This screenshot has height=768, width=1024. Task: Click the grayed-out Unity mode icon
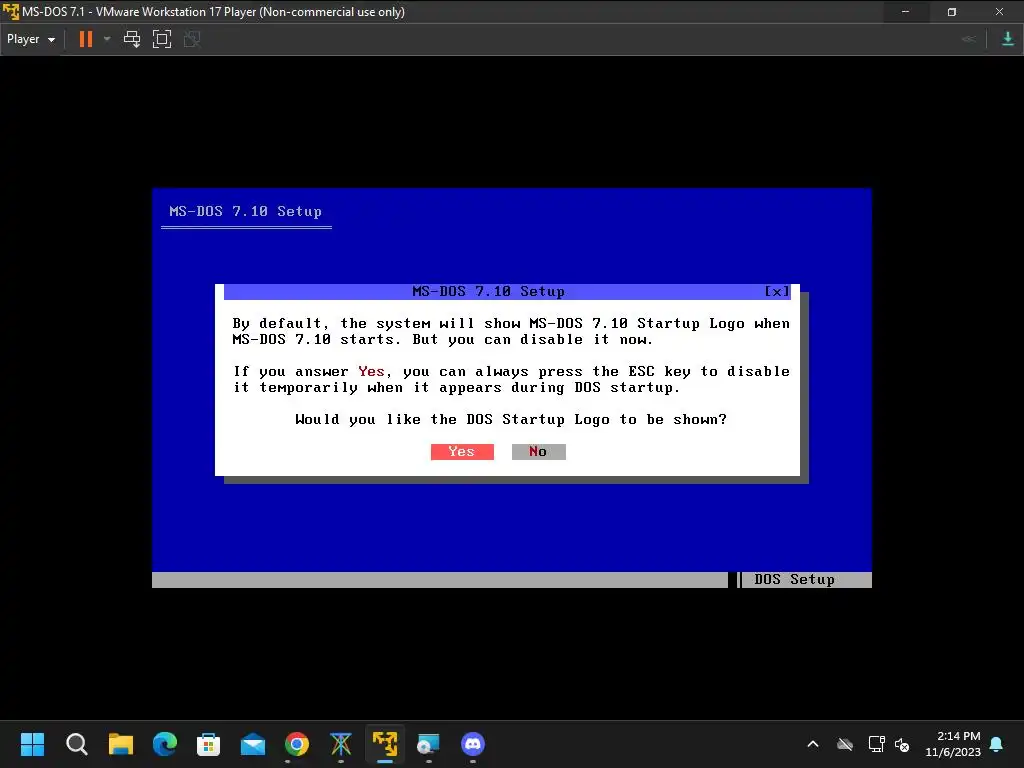(x=192, y=39)
